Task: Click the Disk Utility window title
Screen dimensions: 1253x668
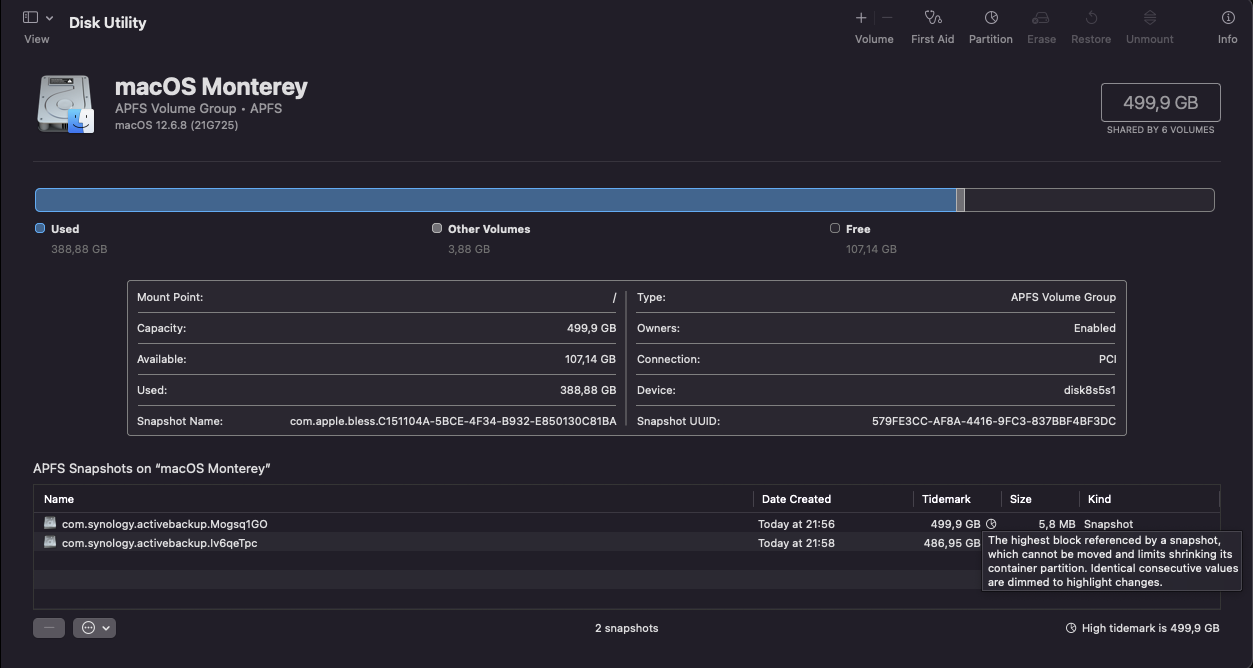Action: (x=108, y=22)
